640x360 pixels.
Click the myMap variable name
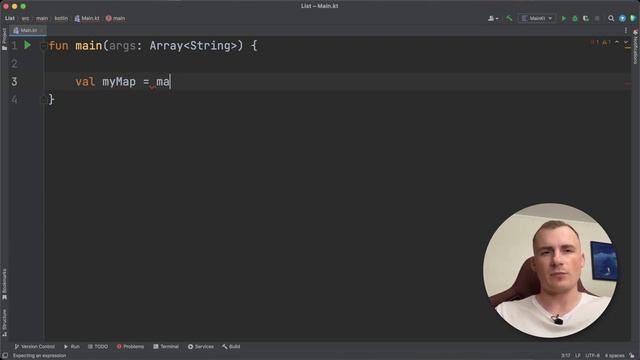tap(119, 82)
